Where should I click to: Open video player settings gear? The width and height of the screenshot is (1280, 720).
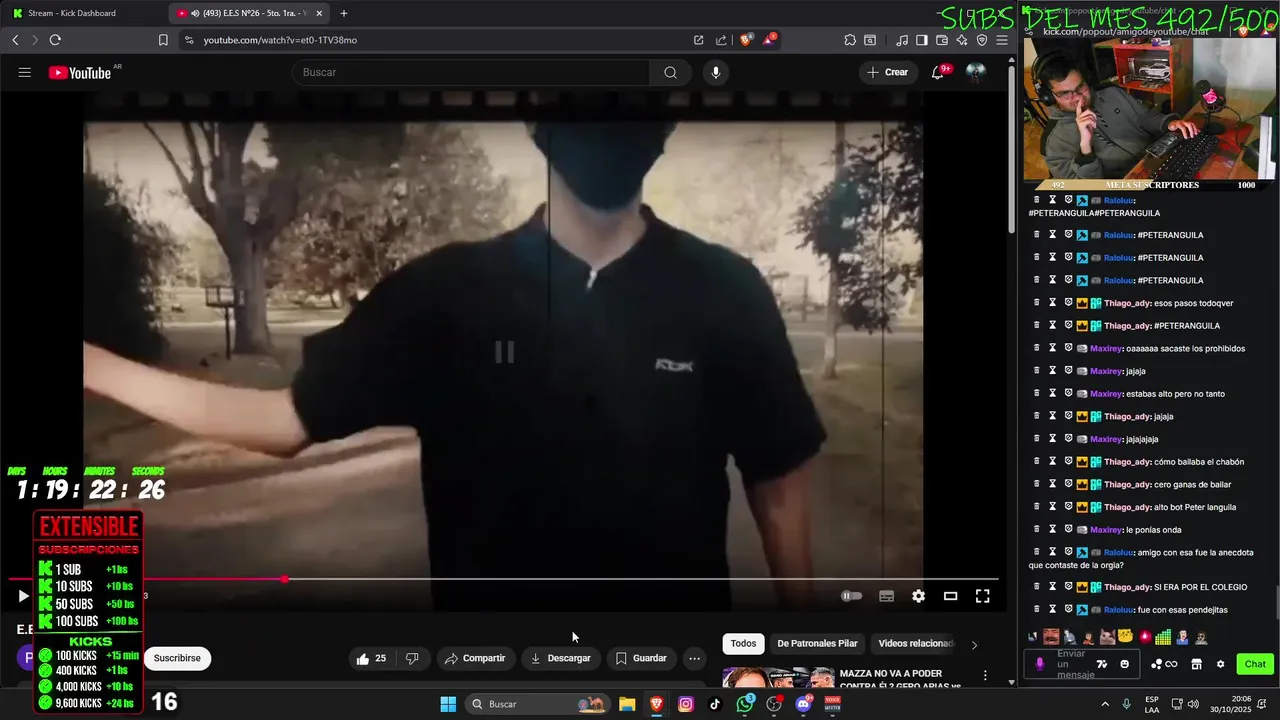tap(918, 596)
